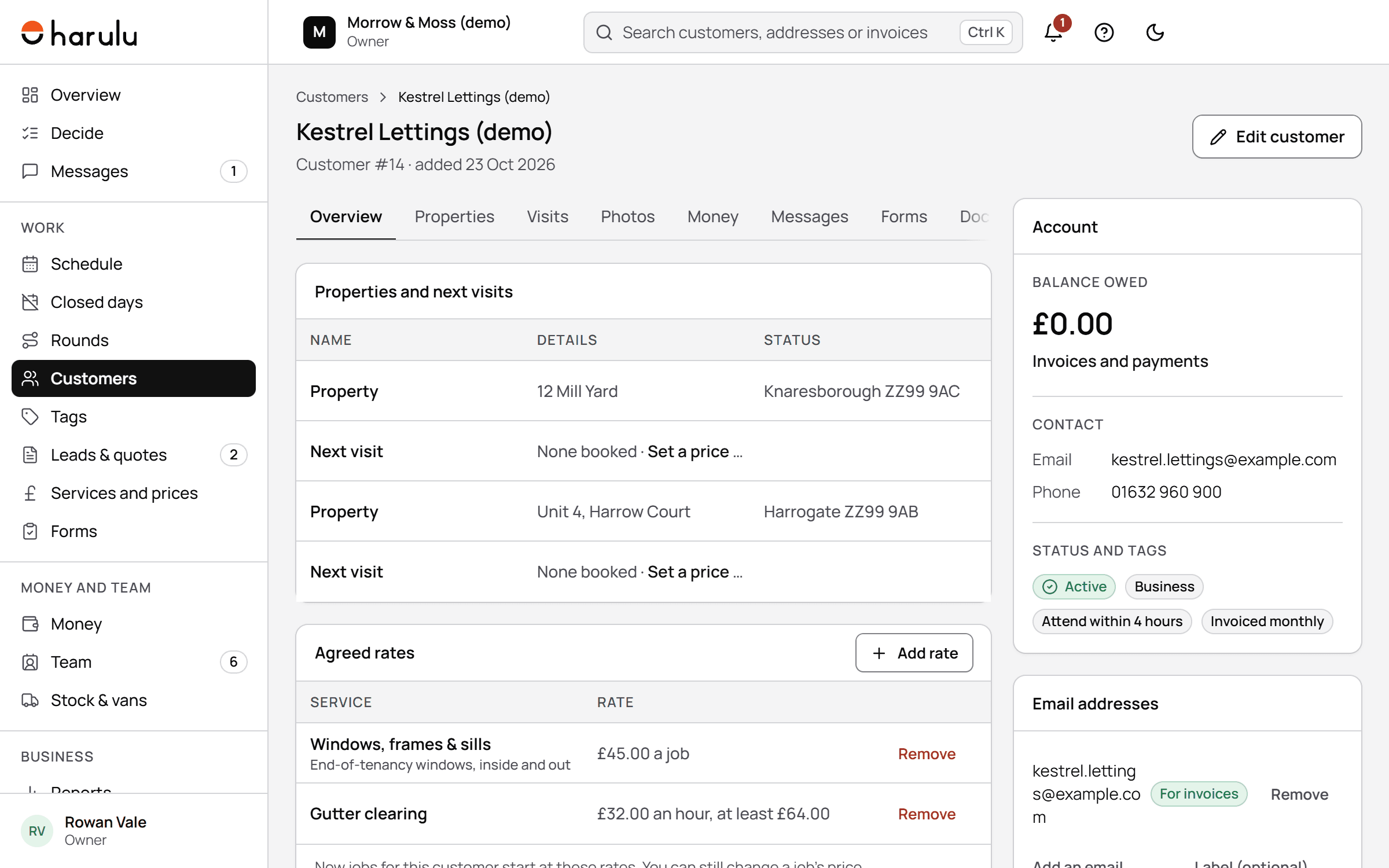
Task: Click the Invoiced monthly tag
Action: (1267, 621)
